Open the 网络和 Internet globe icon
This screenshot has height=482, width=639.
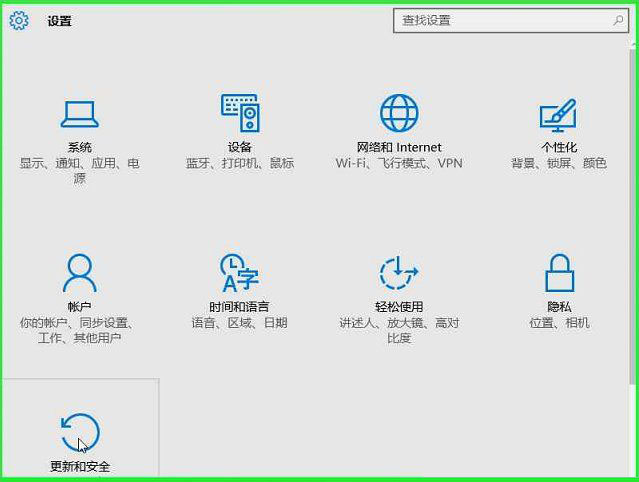tap(399, 113)
